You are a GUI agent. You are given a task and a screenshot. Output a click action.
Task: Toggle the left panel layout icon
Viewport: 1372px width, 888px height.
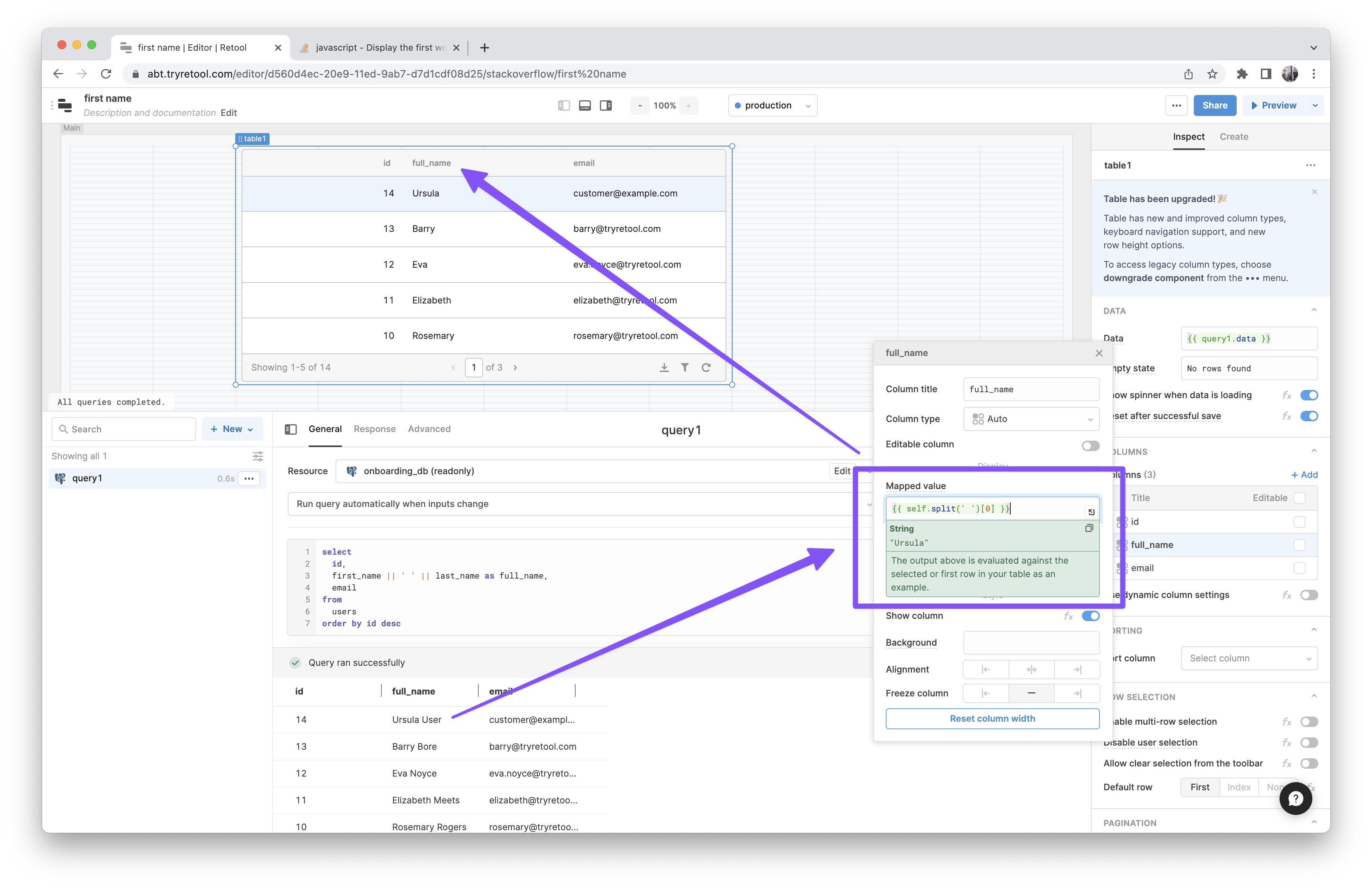point(564,106)
